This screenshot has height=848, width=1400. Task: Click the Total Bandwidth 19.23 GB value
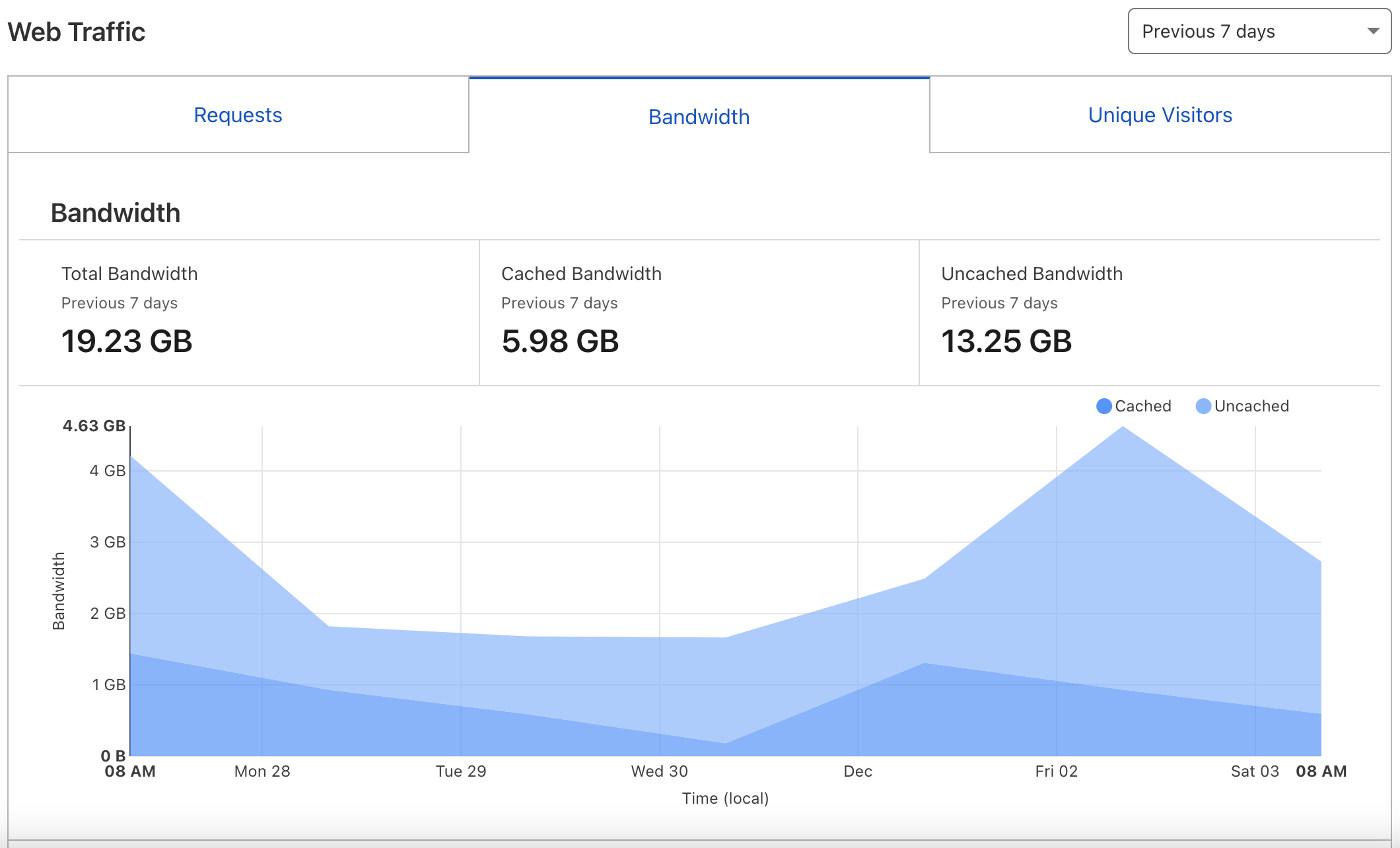pyautogui.click(x=127, y=341)
